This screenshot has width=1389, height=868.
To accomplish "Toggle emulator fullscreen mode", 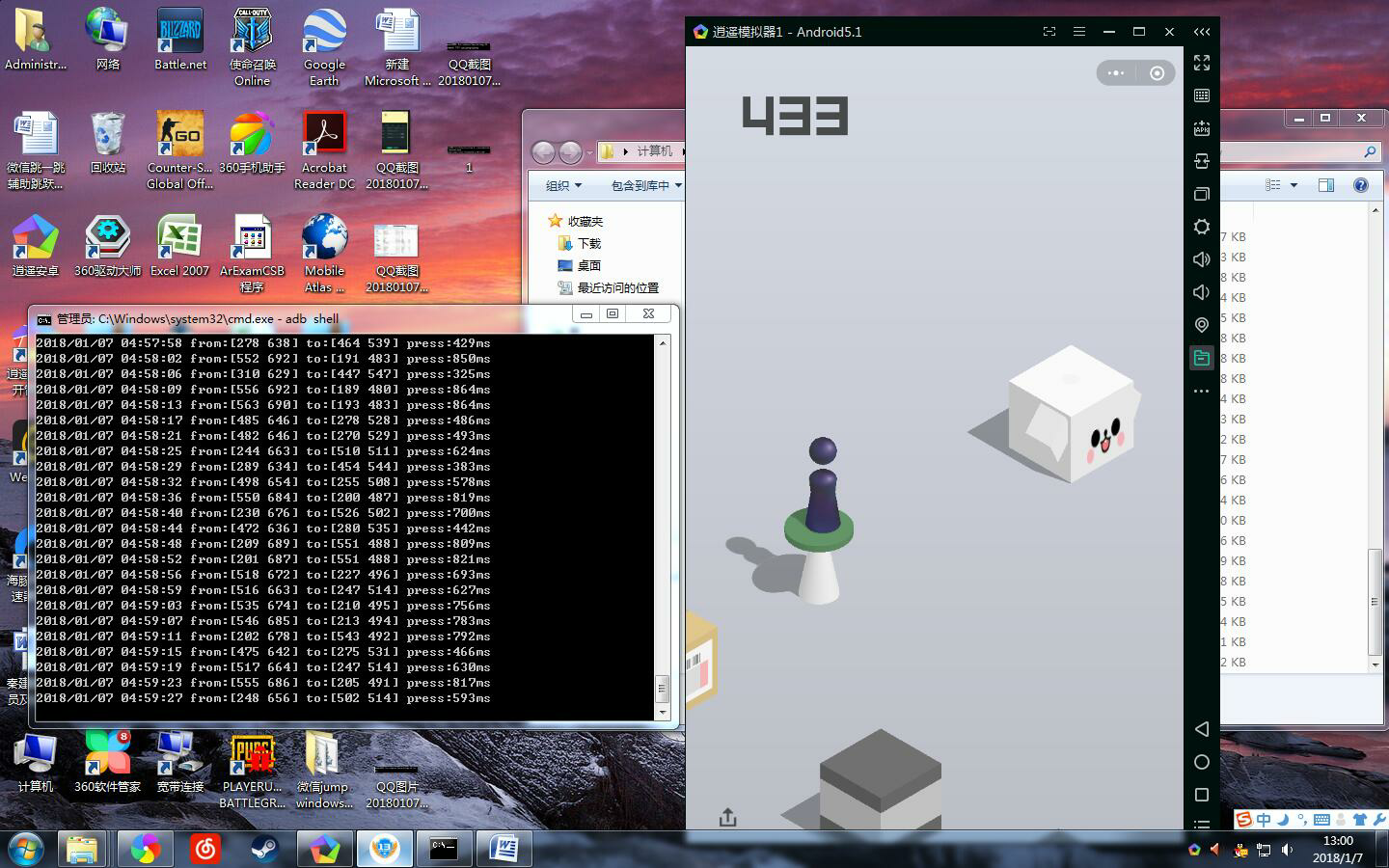I will point(1202,63).
